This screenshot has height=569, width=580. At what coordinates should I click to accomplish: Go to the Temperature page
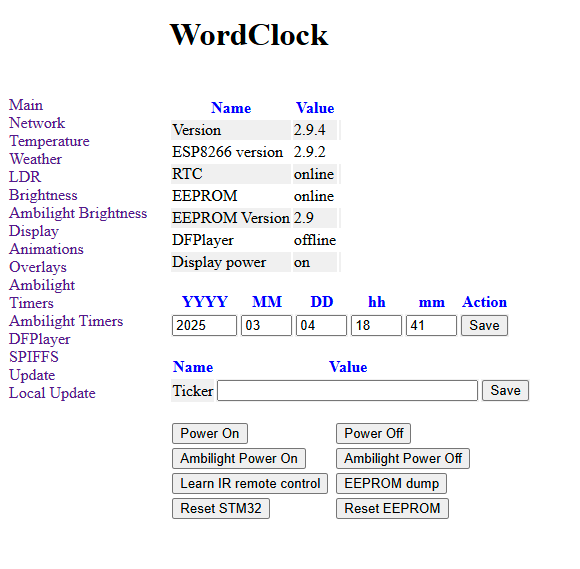[x=49, y=141]
